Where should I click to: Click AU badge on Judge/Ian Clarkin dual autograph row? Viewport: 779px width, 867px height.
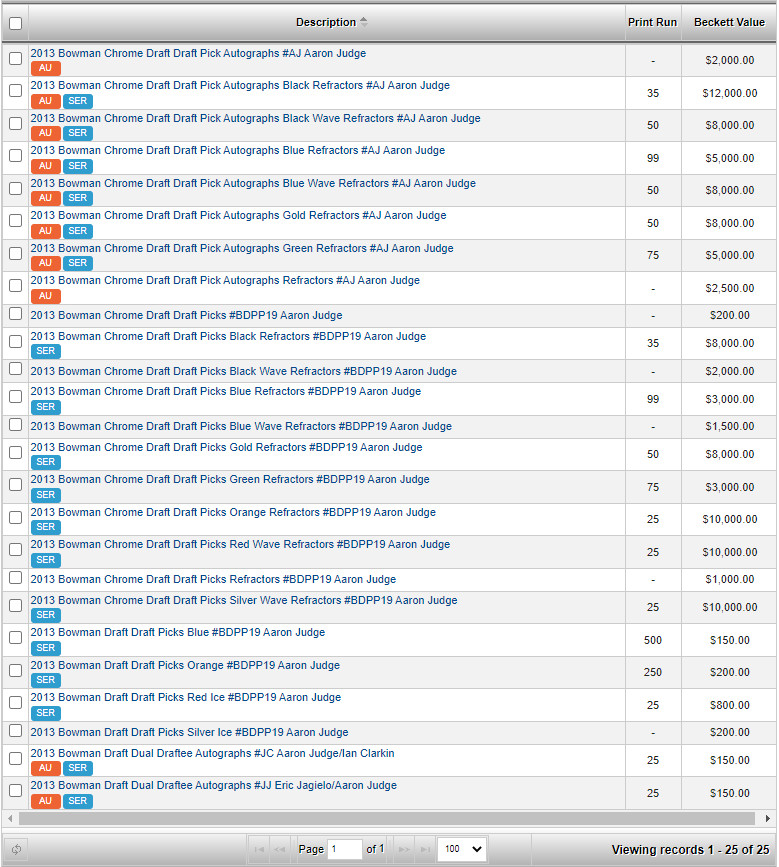pos(45,767)
